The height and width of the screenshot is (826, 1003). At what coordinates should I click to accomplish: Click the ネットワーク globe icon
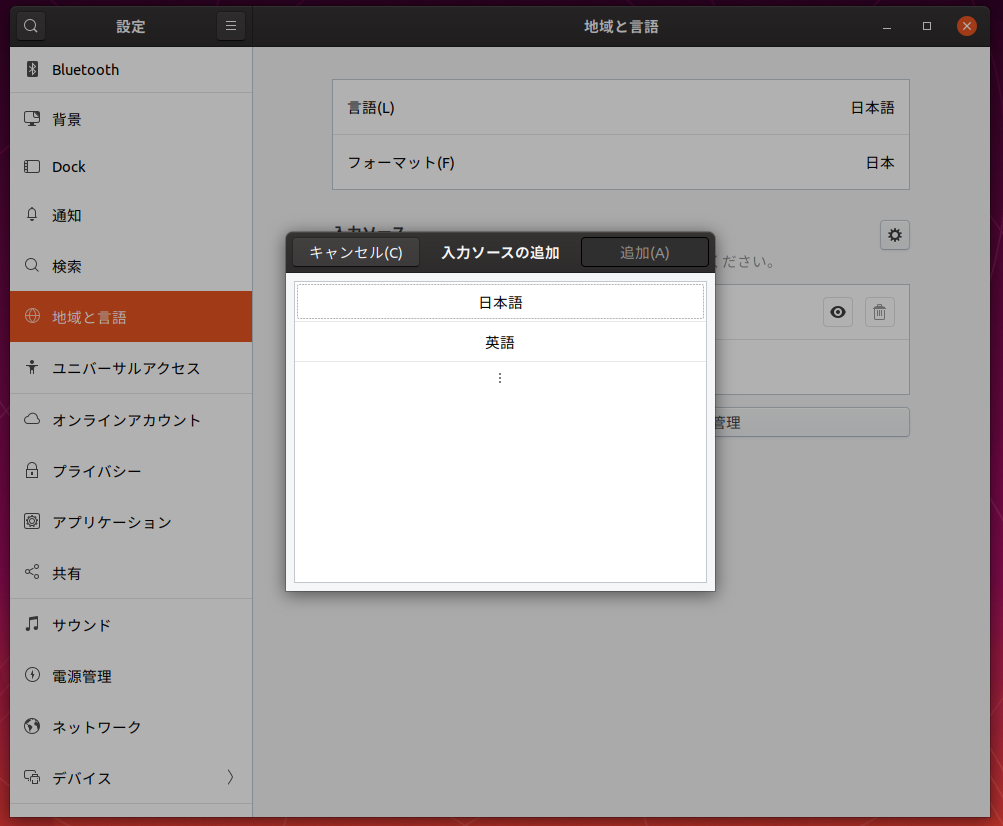(32, 726)
